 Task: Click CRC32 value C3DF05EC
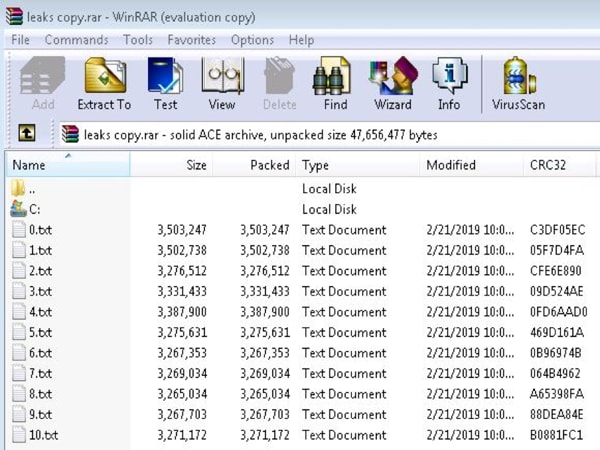(558, 230)
